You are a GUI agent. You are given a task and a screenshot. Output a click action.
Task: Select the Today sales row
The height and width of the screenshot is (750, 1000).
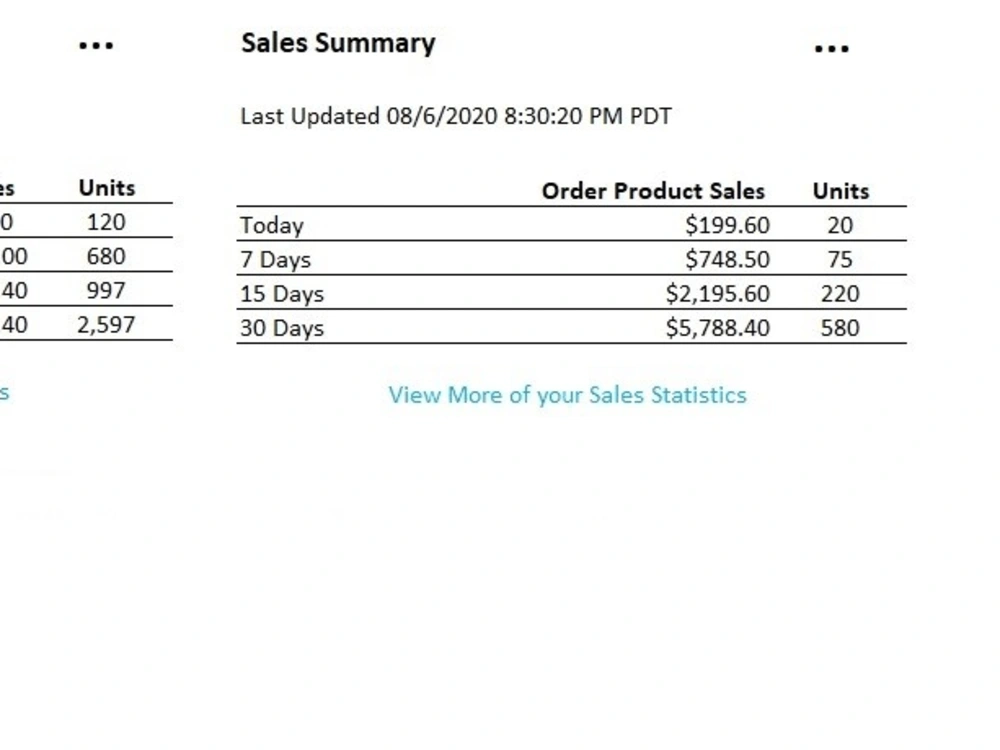[x=571, y=224]
